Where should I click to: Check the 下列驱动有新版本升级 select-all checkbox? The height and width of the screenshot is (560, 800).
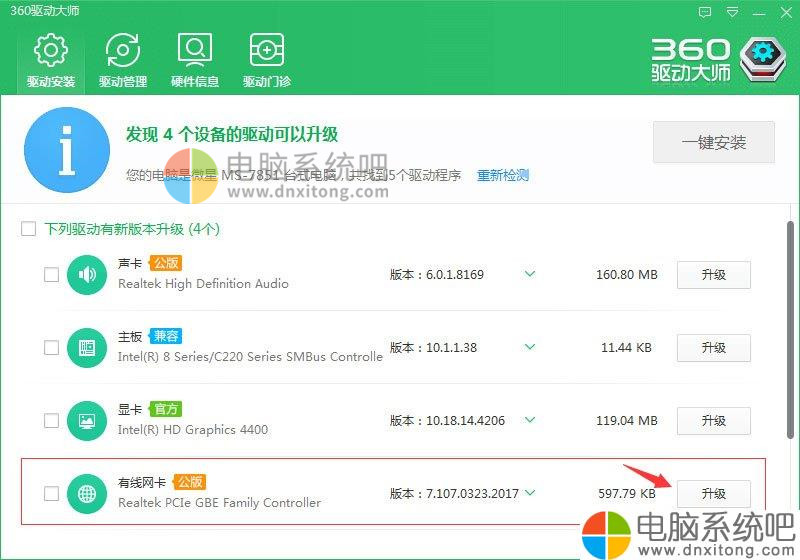click(29, 228)
